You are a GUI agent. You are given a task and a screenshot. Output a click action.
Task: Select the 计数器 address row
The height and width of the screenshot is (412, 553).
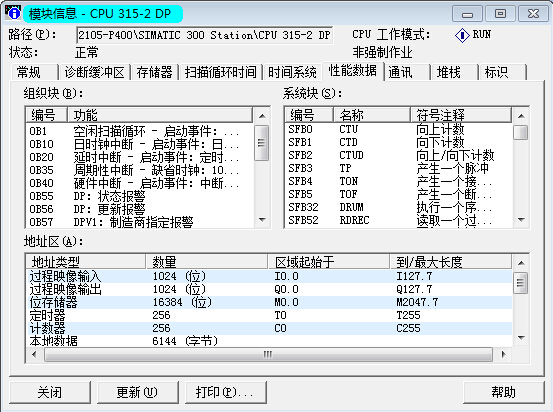tap(269, 328)
